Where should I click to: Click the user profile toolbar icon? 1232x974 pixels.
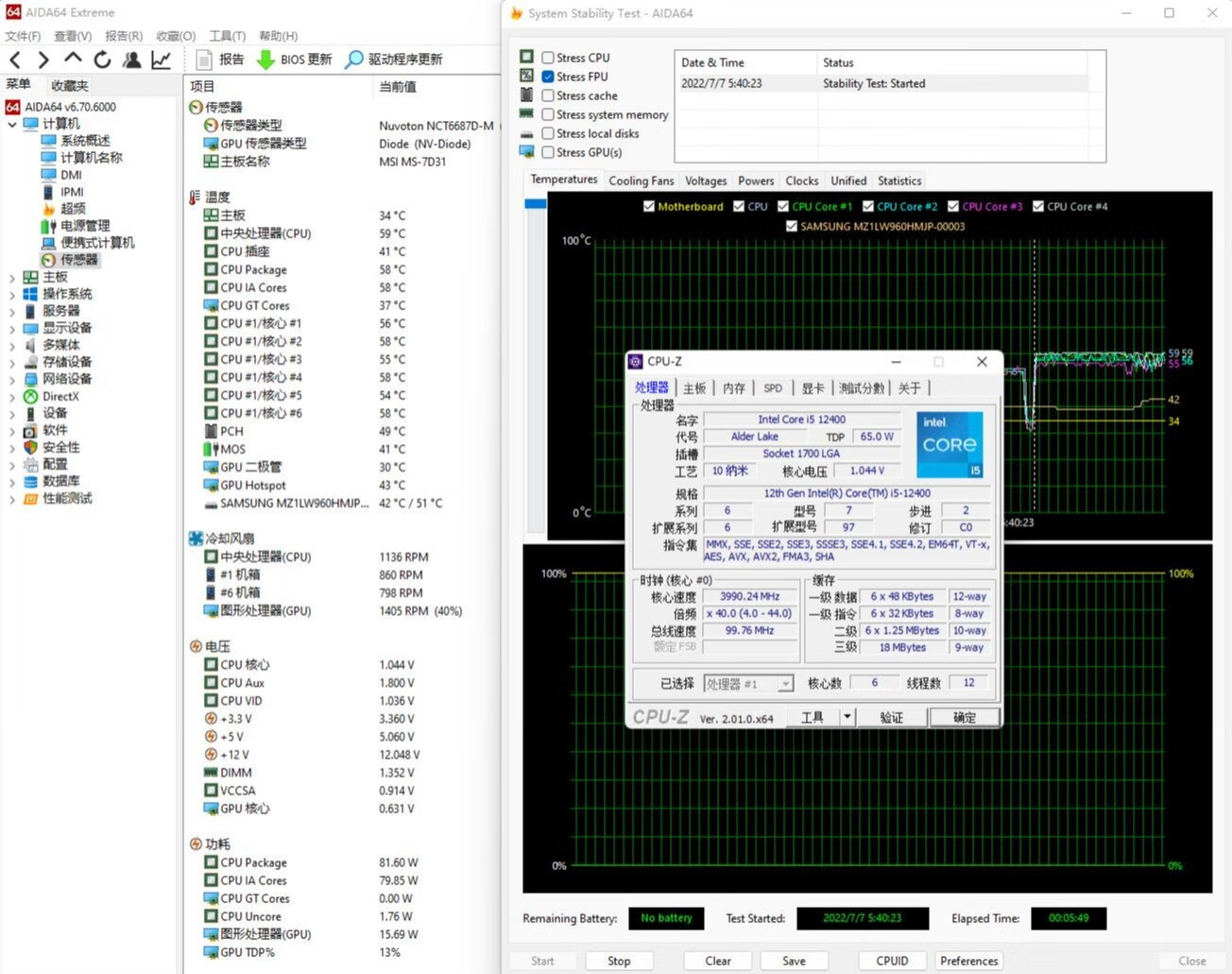point(132,60)
